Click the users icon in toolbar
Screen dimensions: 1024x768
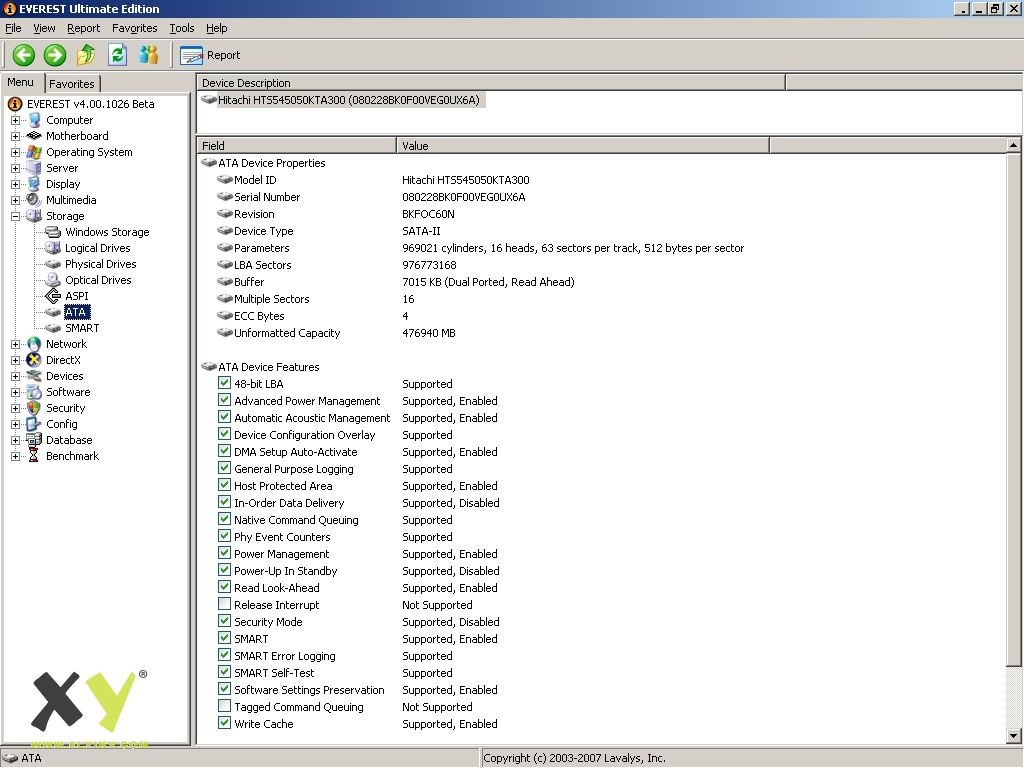point(149,55)
